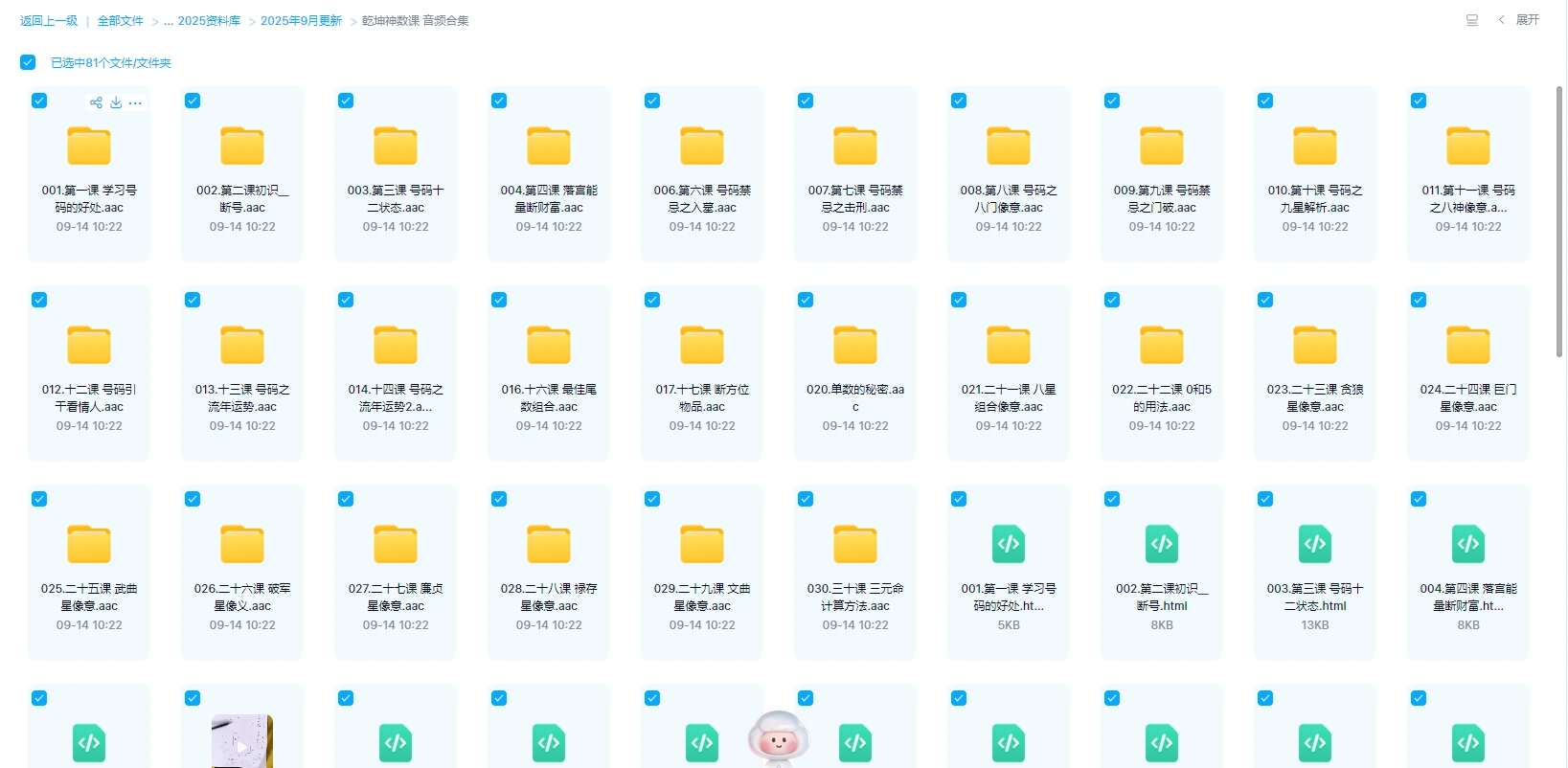The height and width of the screenshot is (768, 1568).
Task: Expand collapsed breadcrumb path '... 2025资料库'
Action: click(x=202, y=21)
